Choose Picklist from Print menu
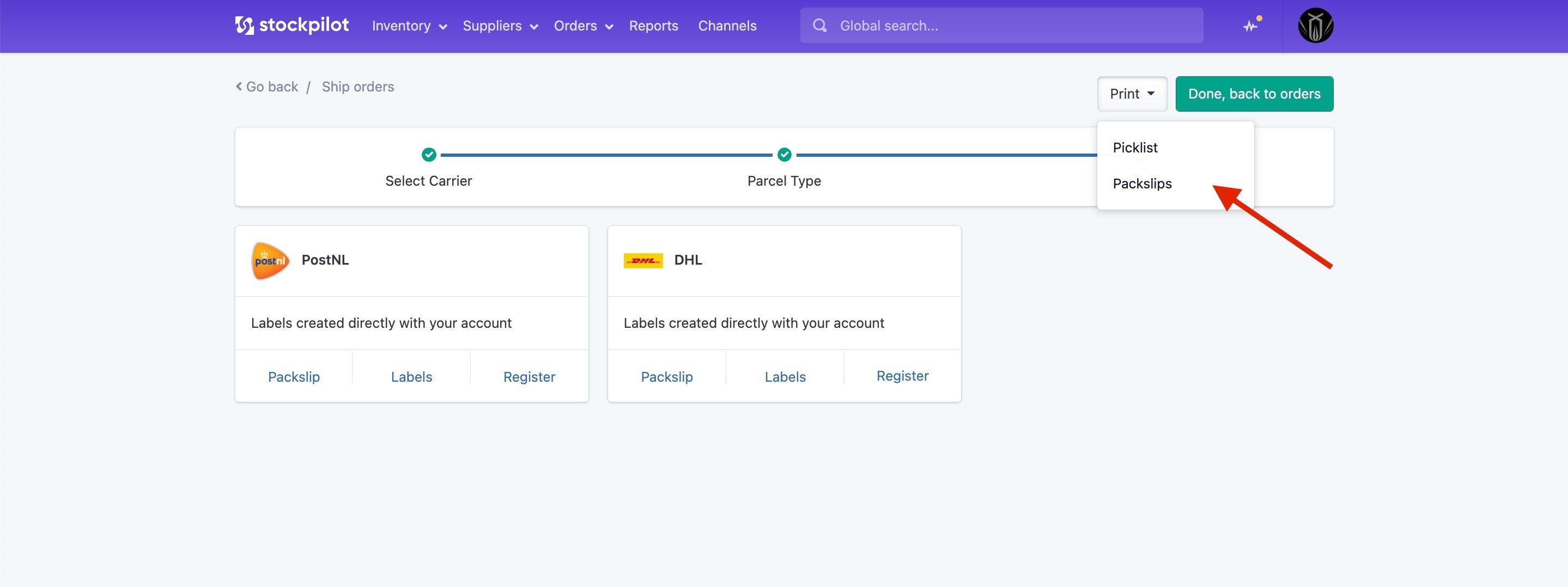Screen dimensions: 1568x587 coord(1175,148)
